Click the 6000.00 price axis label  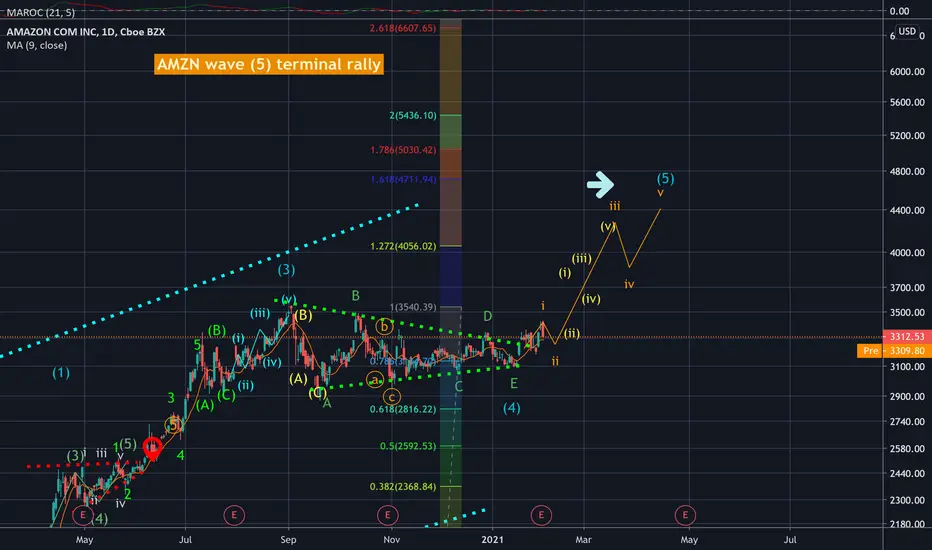coord(907,71)
